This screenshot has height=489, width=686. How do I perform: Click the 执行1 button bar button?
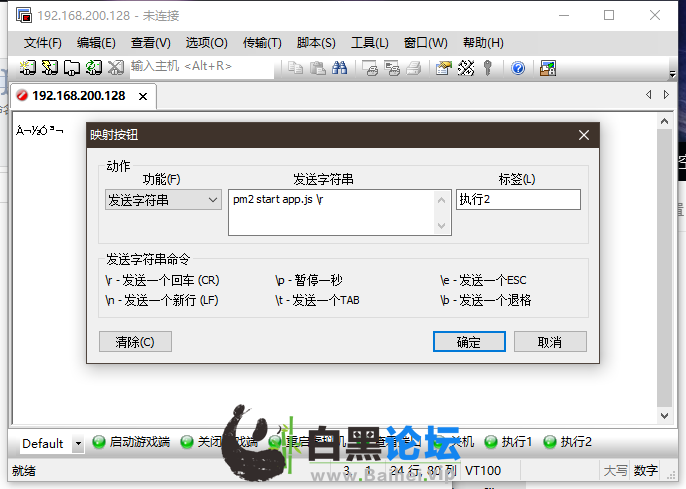[508, 442]
